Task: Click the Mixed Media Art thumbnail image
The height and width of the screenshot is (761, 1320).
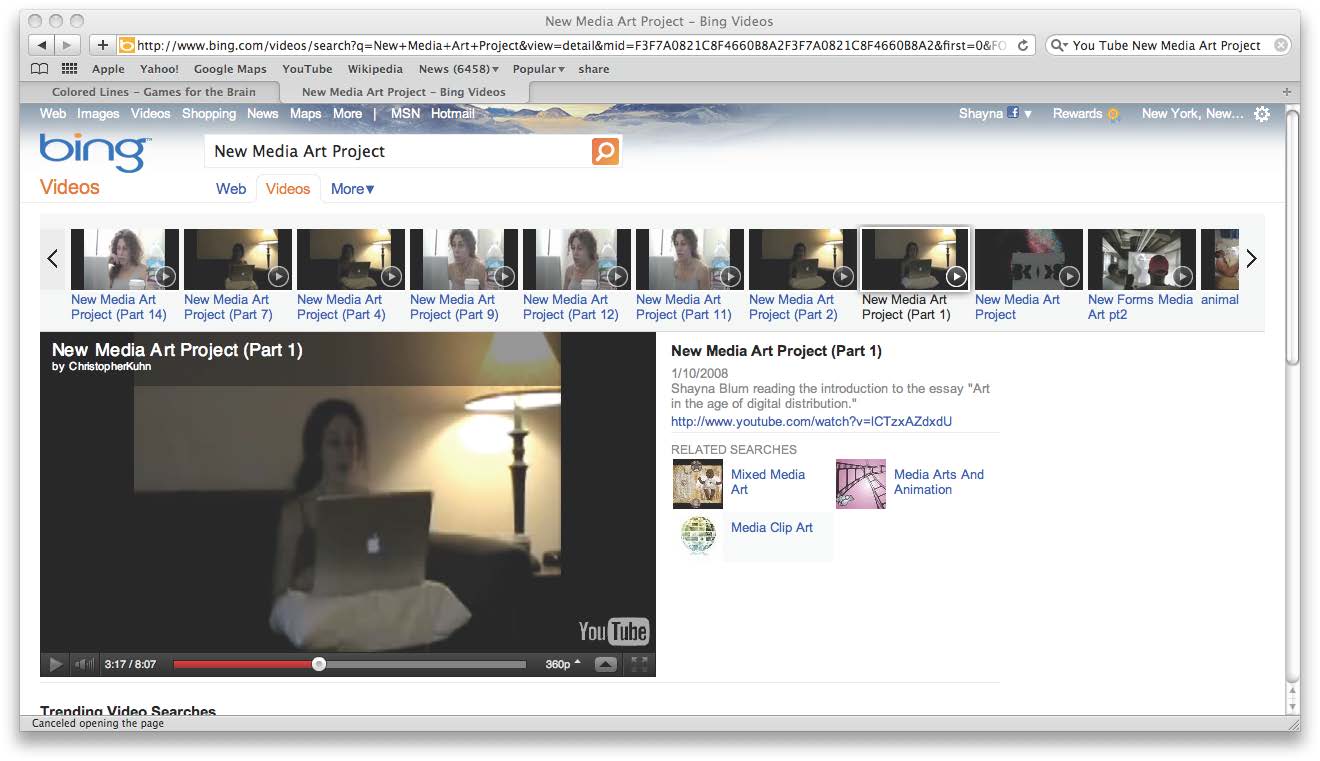Action: [698, 484]
